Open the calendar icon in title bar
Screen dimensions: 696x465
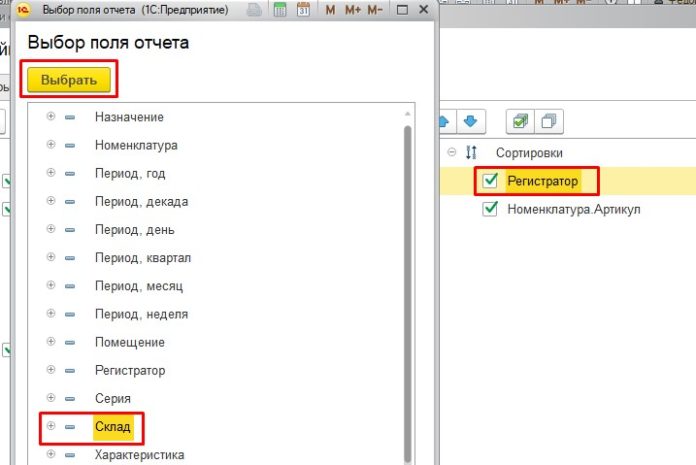(x=302, y=11)
